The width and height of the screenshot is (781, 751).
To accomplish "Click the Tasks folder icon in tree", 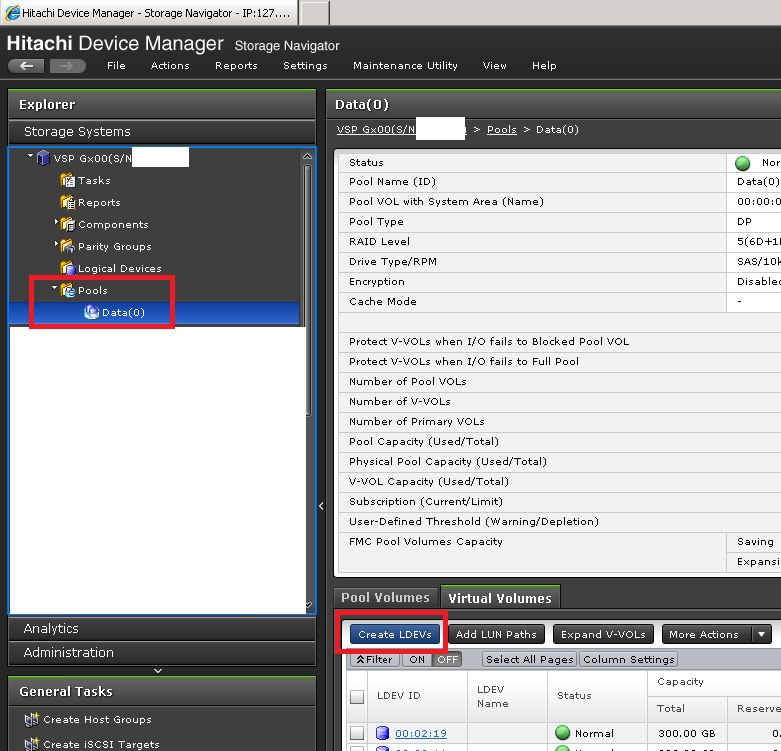I will [67, 180].
